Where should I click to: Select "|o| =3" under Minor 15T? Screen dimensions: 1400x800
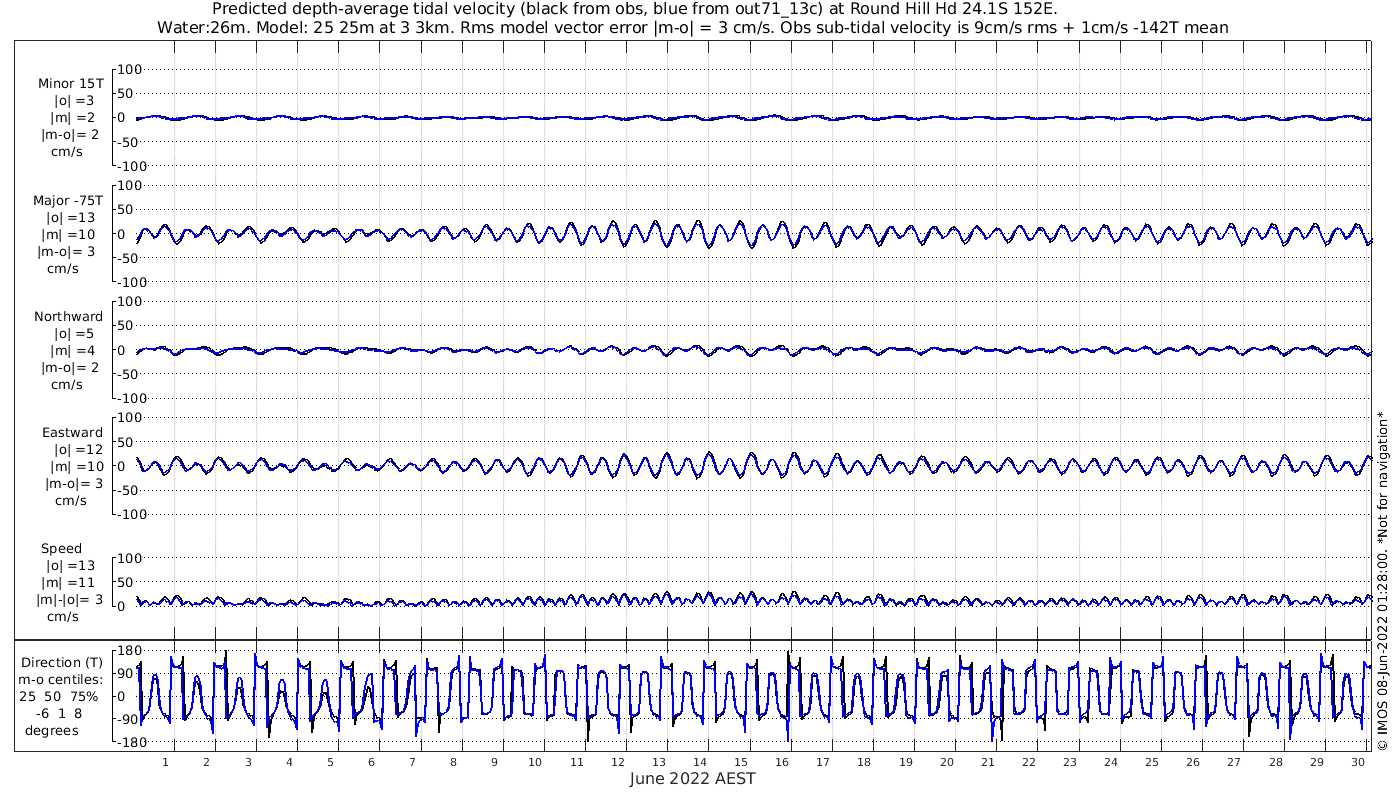tap(75, 101)
